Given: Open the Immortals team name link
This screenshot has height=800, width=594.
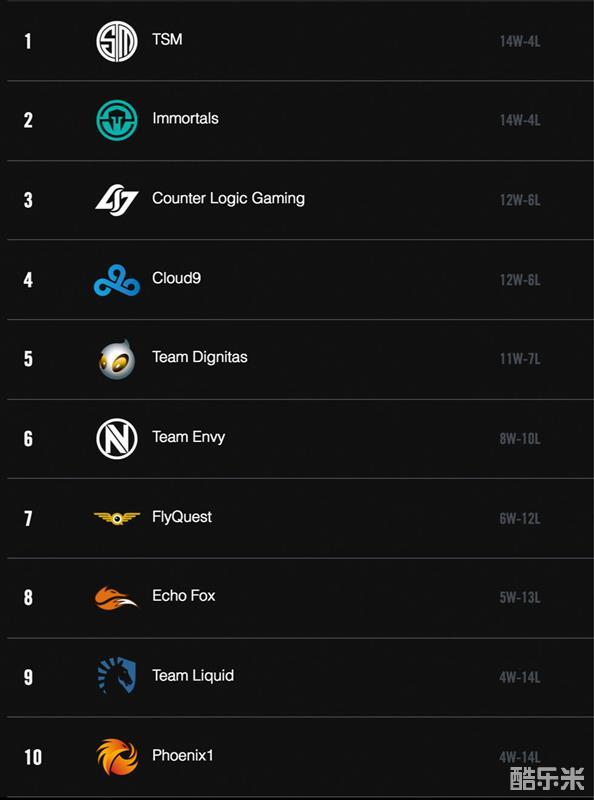Looking at the screenshot, I should coord(185,118).
